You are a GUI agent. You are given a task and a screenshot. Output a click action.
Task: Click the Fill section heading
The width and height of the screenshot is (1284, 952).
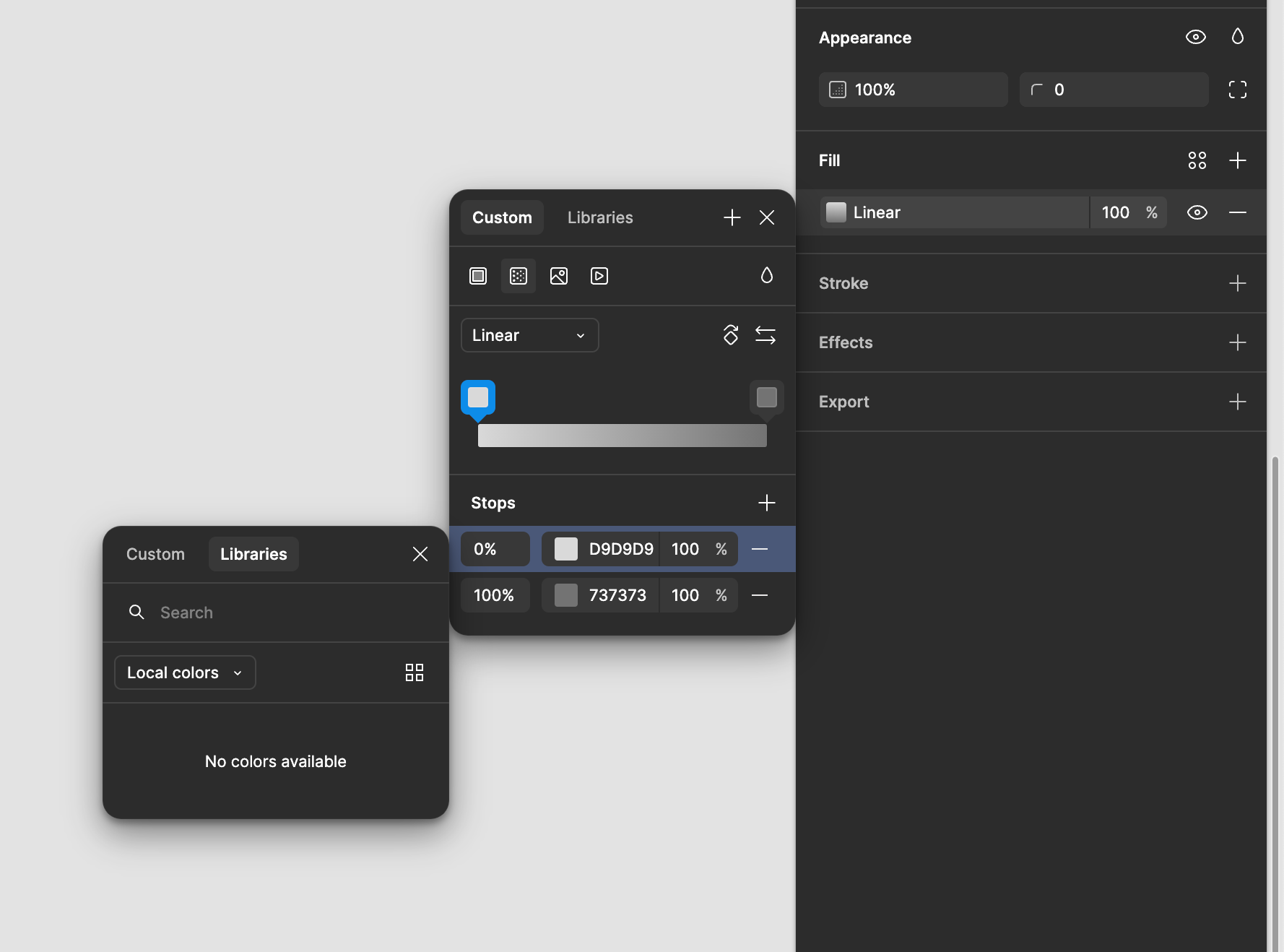(829, 160)
